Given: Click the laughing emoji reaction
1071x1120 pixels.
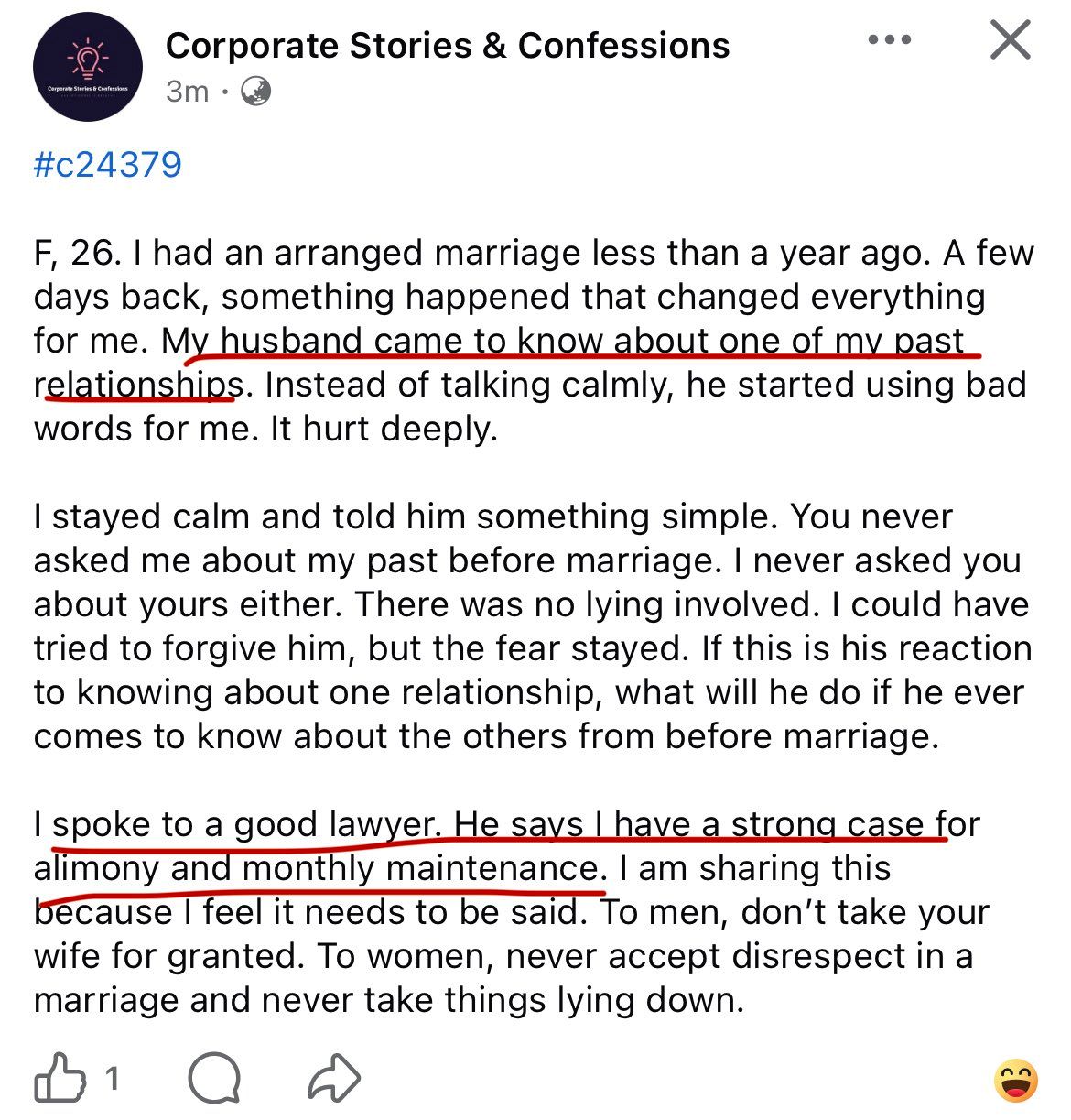Looking at the screenshot, I should coord(1016,1081).
